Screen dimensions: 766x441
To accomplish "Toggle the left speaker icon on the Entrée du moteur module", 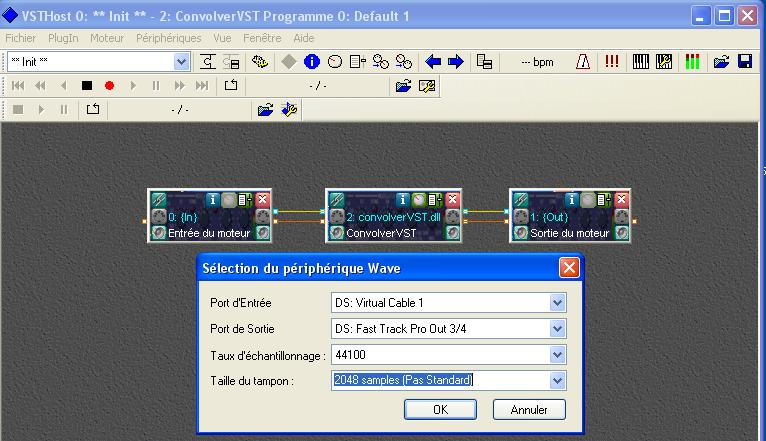I will coord(159,232).
